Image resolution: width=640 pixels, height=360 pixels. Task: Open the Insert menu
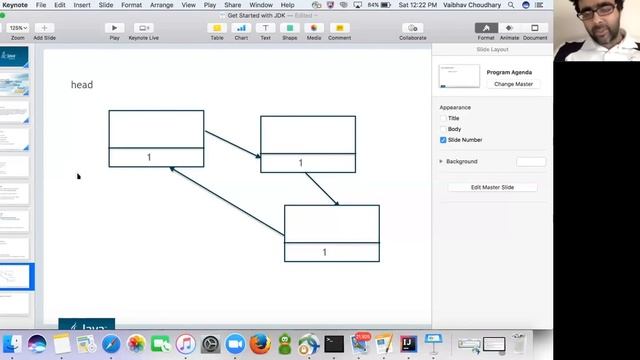click(82, 5)
